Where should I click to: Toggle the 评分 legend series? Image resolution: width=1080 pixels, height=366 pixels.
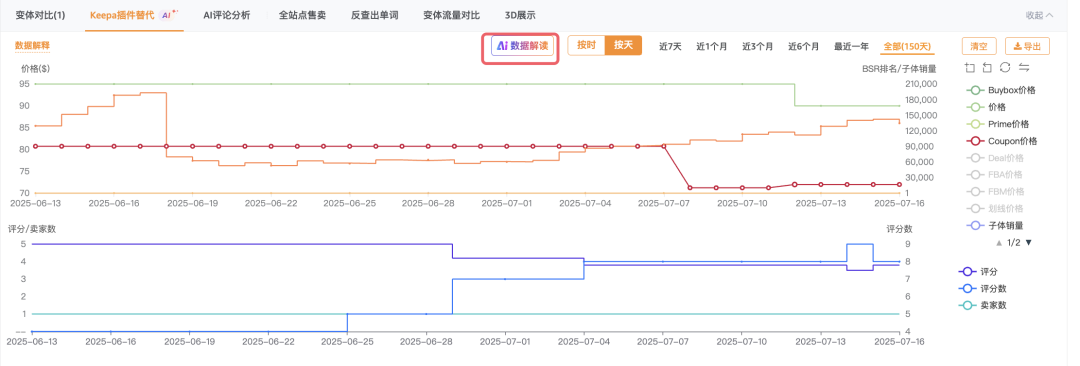[977, 272]
